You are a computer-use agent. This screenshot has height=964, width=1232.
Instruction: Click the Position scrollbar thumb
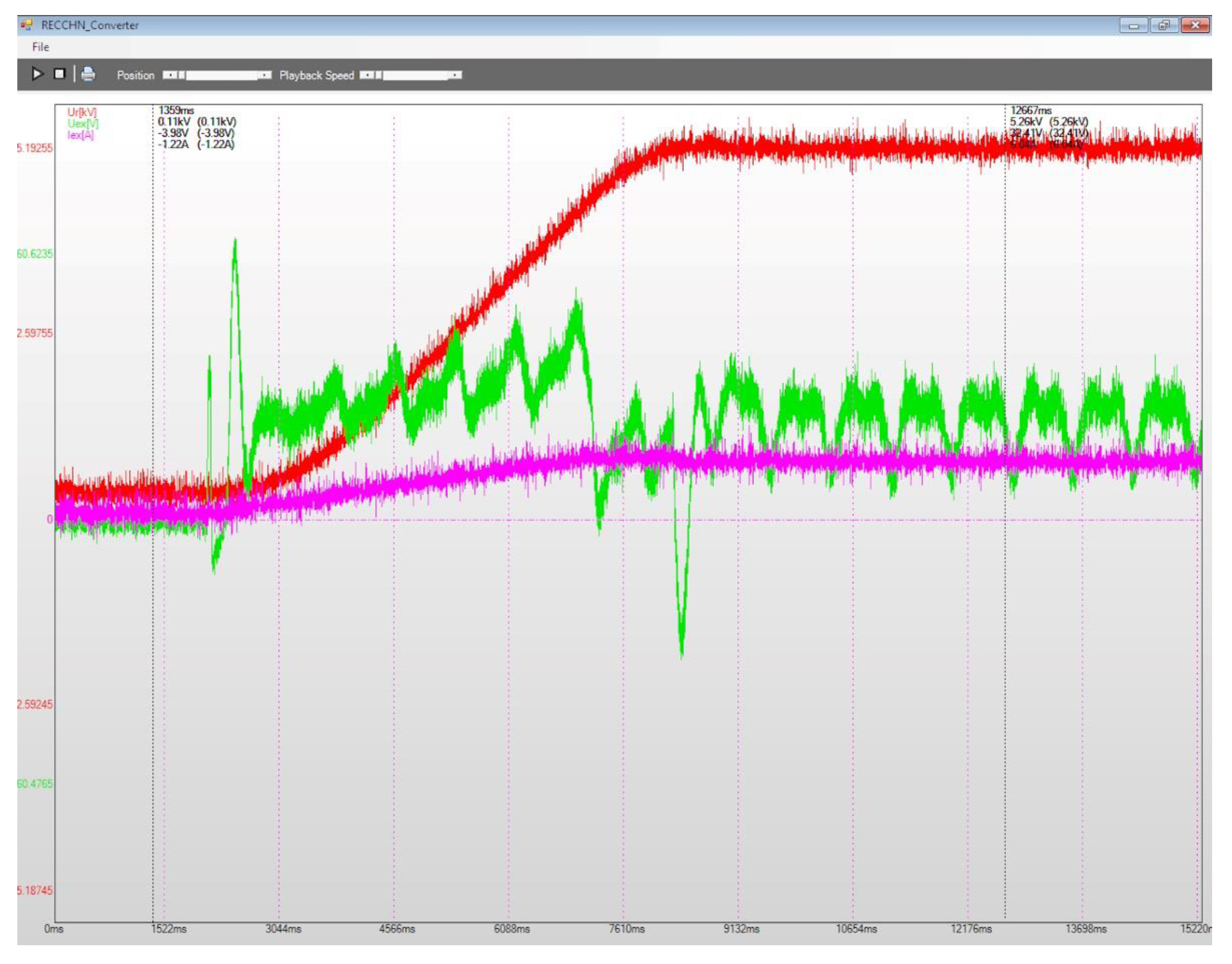181,75
